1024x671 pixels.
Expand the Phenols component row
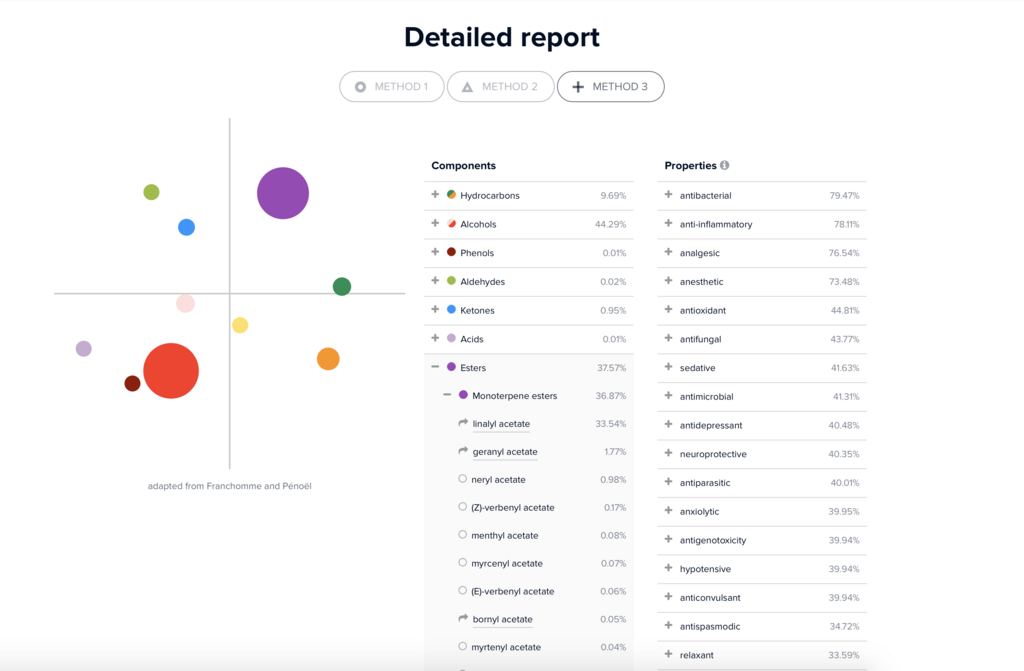[435, 252]
